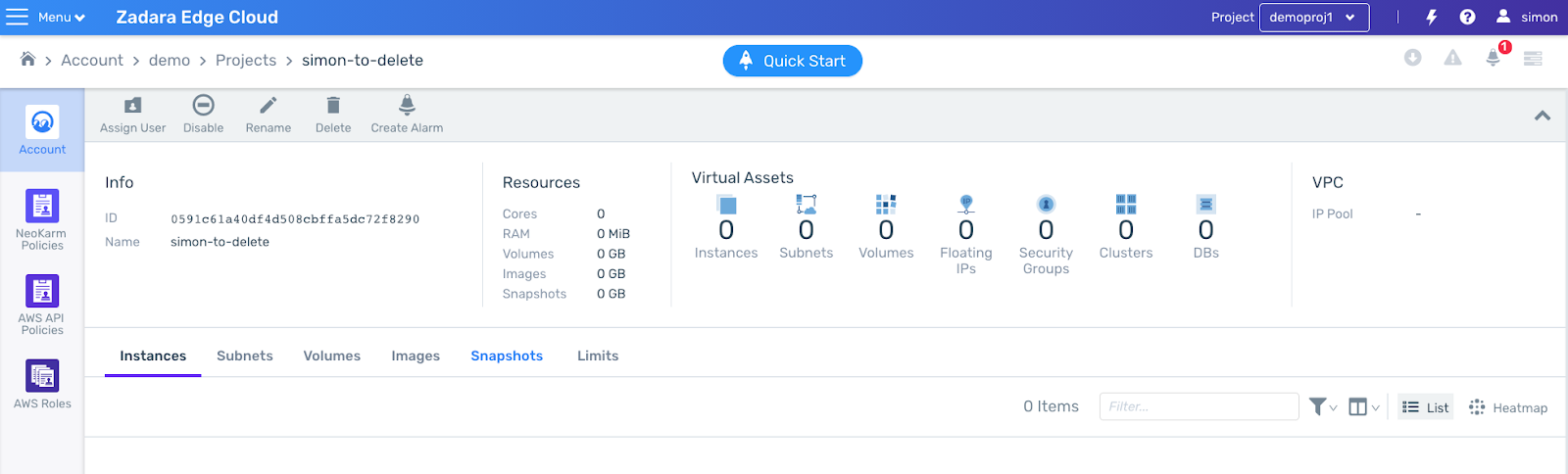Click the Create Alarm bell icon
This screenshot has width=1568, height=474.
click(407, 105)
